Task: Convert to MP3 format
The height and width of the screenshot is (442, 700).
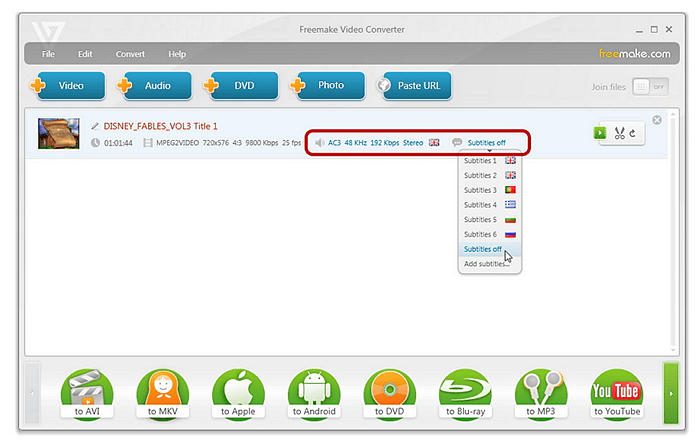Action: 541,394
